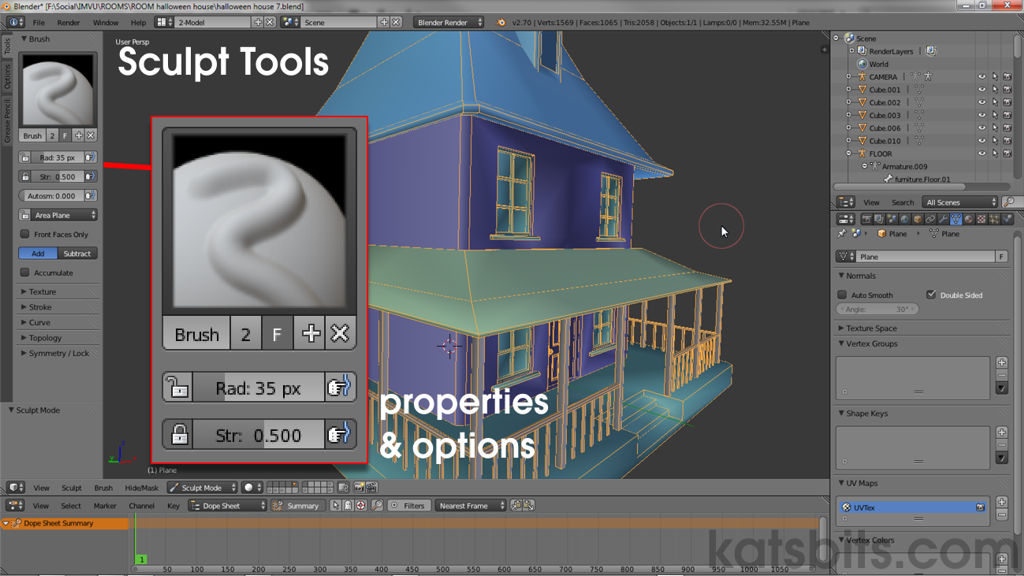This screenshot has width=1024, height=576.
Task: Switch to the Options tab in the tool shelf
Action: coord(7,76)
